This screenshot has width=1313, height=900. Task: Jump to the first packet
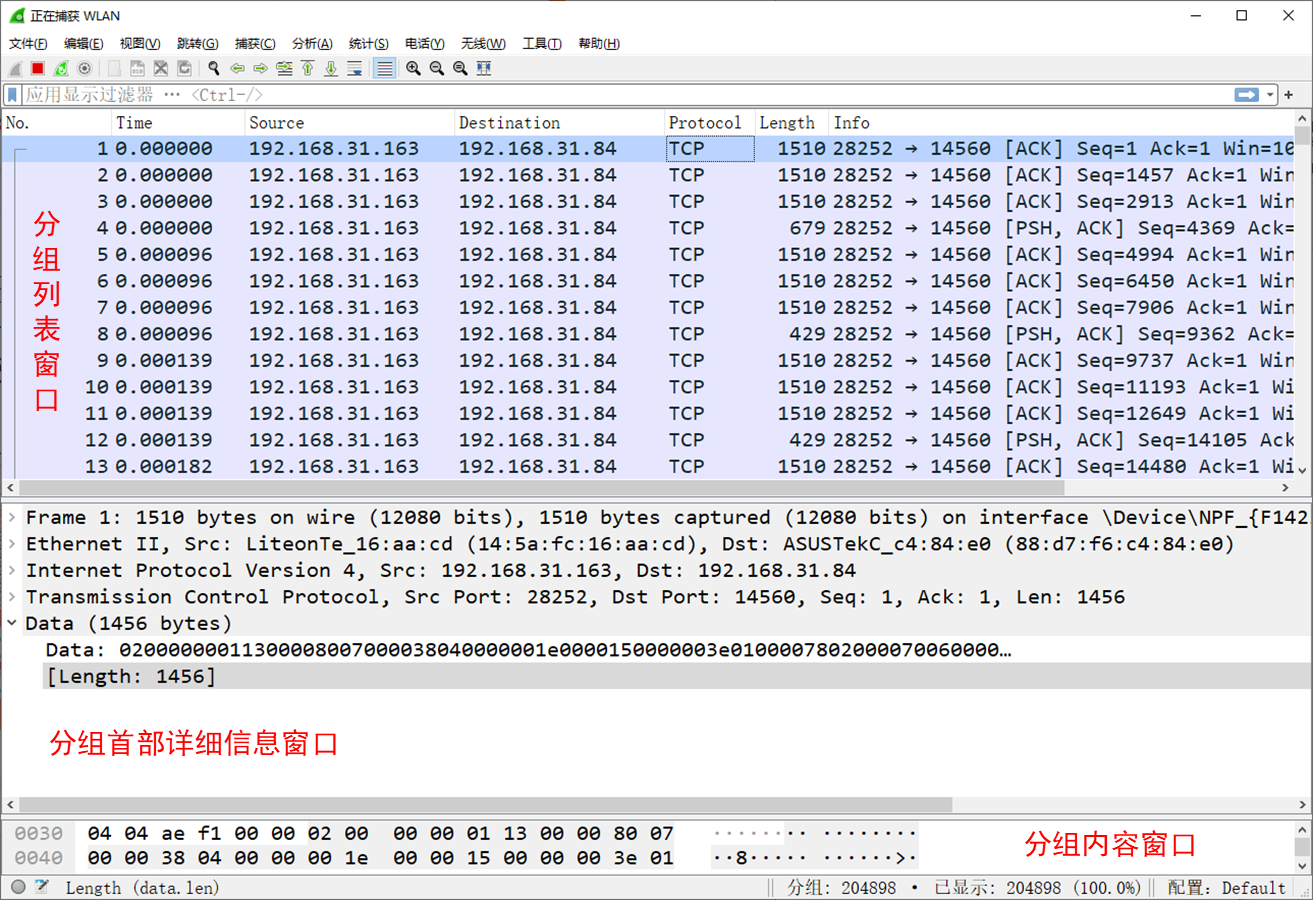(x=307, y=69)
